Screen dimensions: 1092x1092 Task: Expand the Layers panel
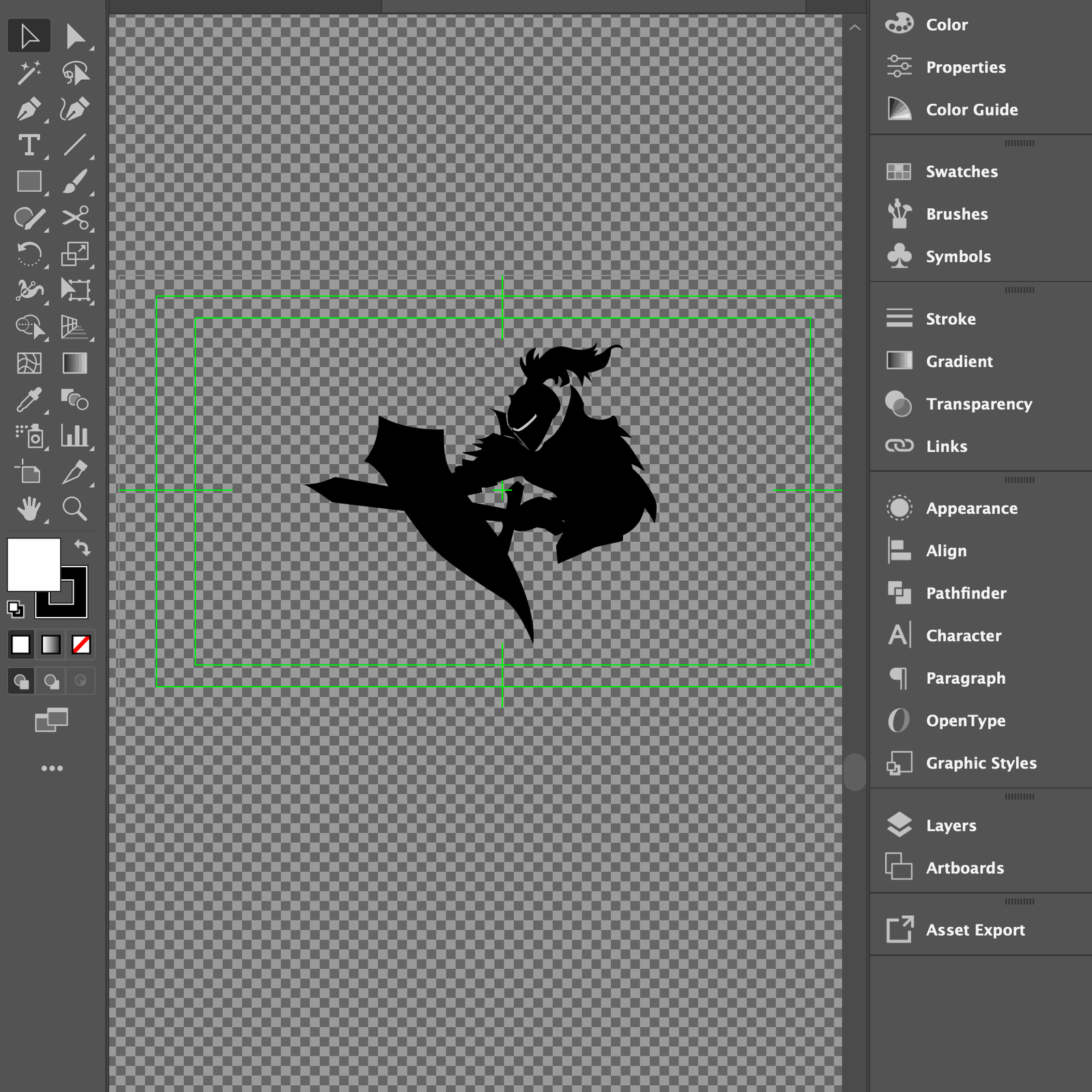[x=951, y=825]
